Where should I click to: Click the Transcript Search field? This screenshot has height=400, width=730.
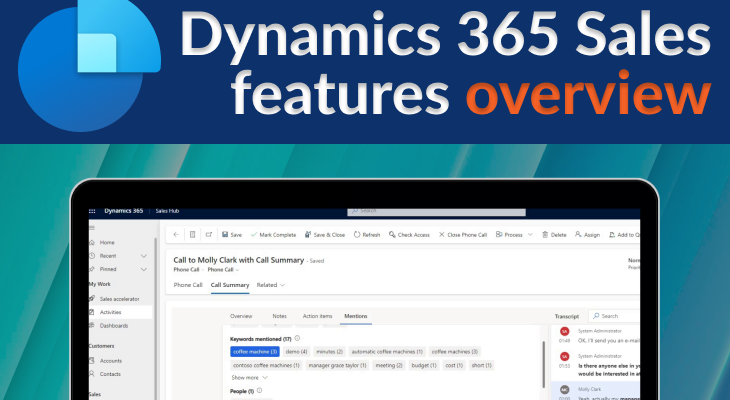614,316
